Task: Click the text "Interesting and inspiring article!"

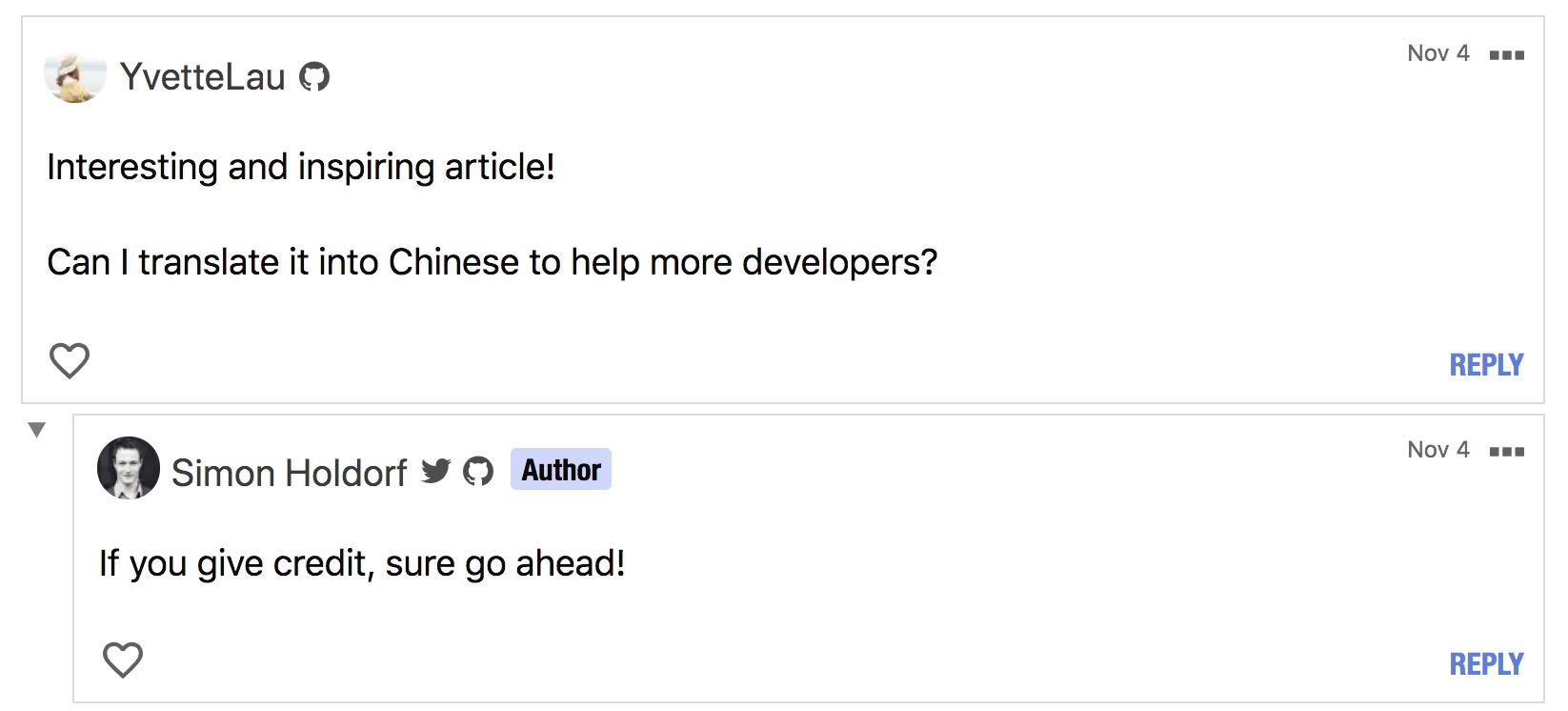Action: coord(301,167)
